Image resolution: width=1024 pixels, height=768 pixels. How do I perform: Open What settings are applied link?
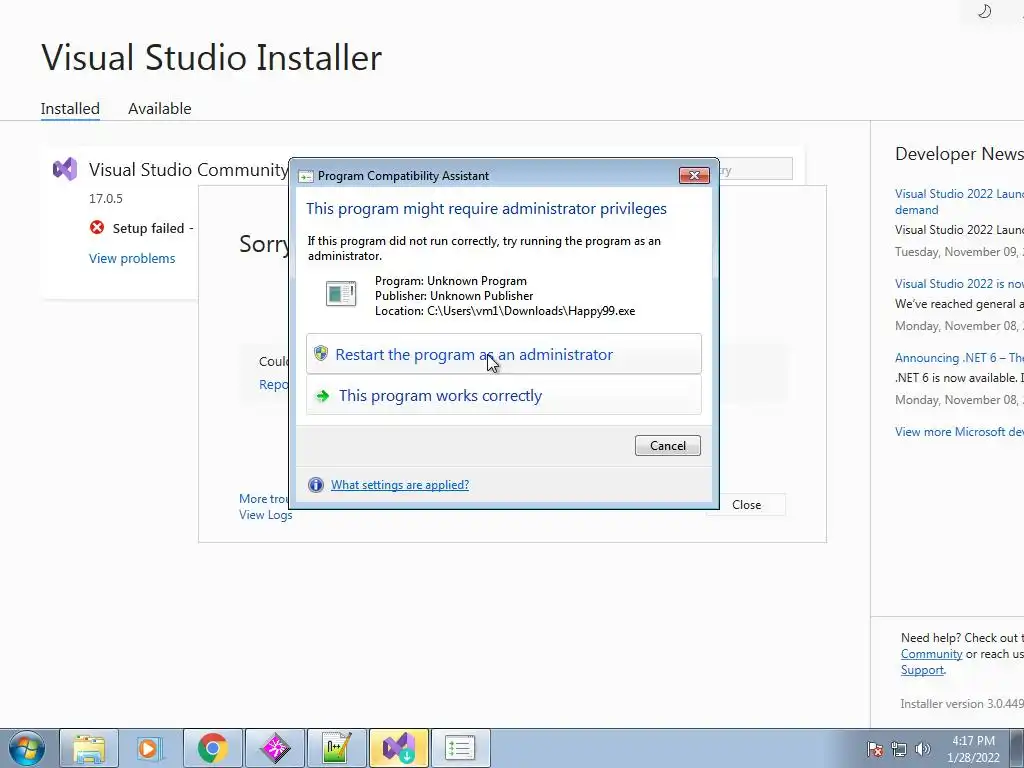[400, 485]
